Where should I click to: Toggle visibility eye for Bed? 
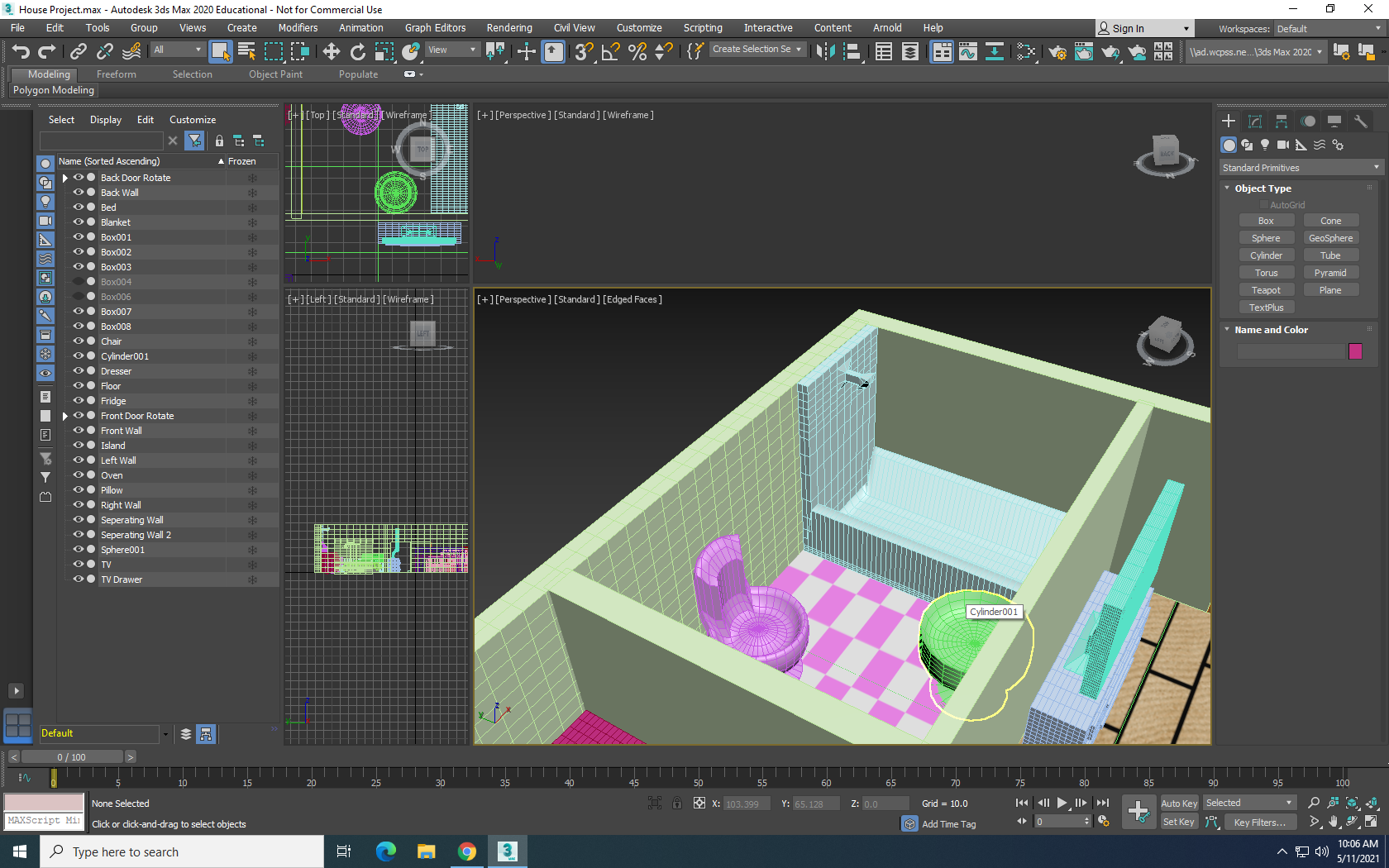[x=79, y=207]
